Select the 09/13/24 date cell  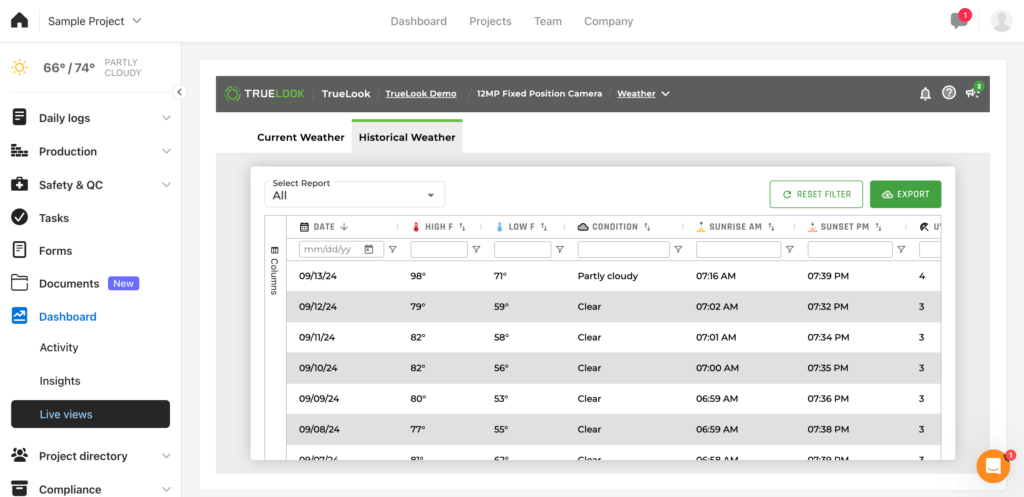(318, 276)
